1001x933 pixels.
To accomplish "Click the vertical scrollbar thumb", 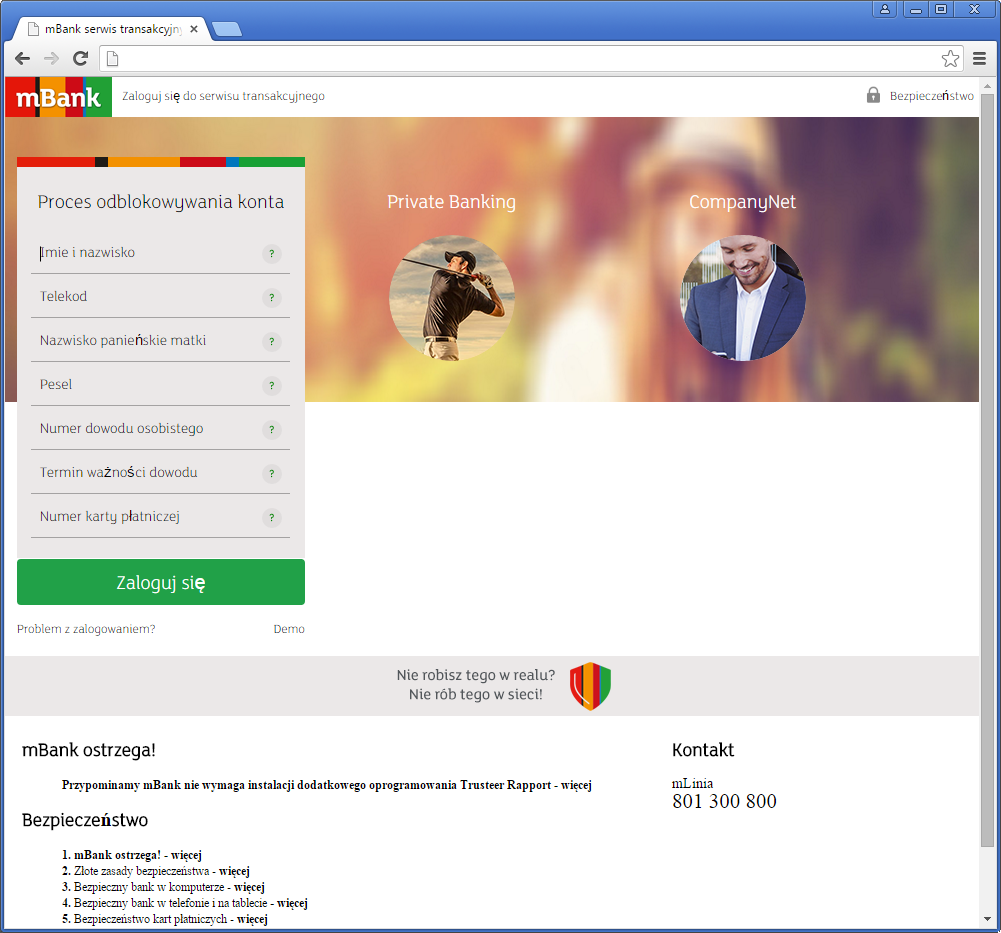I will (x=988, y=470).
